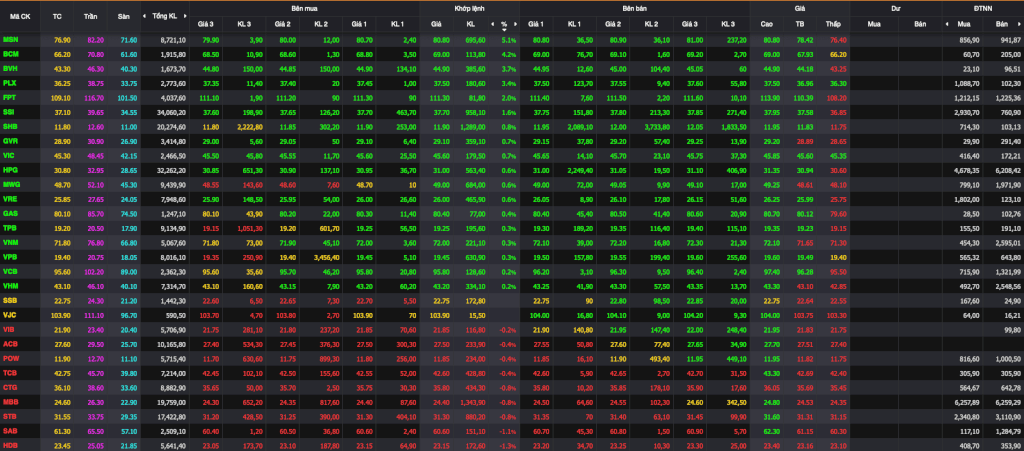Click the TC column header
The image size is (1024, 451).
pos(57,16)
